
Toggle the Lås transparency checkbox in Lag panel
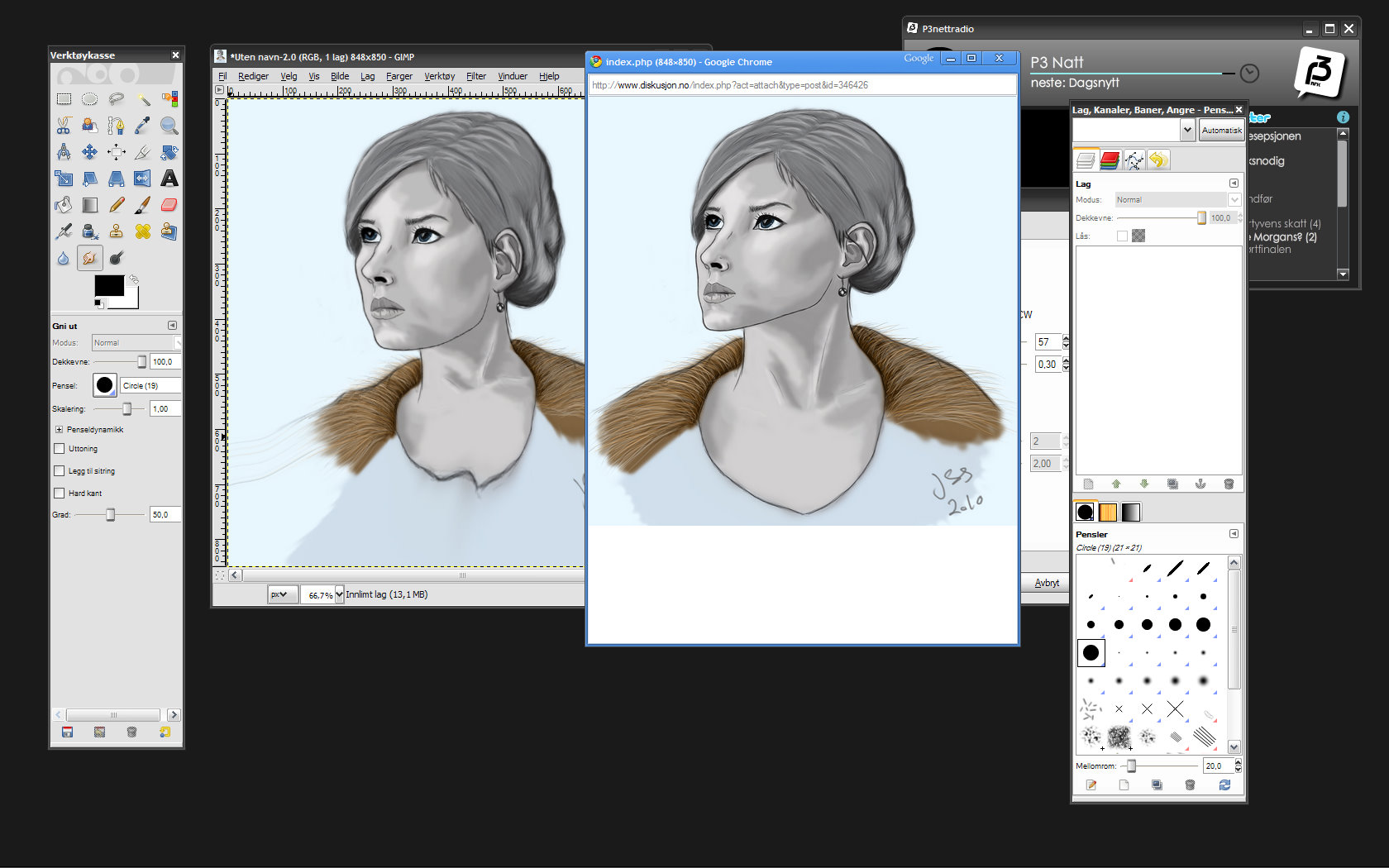(x=1122, y=236)
